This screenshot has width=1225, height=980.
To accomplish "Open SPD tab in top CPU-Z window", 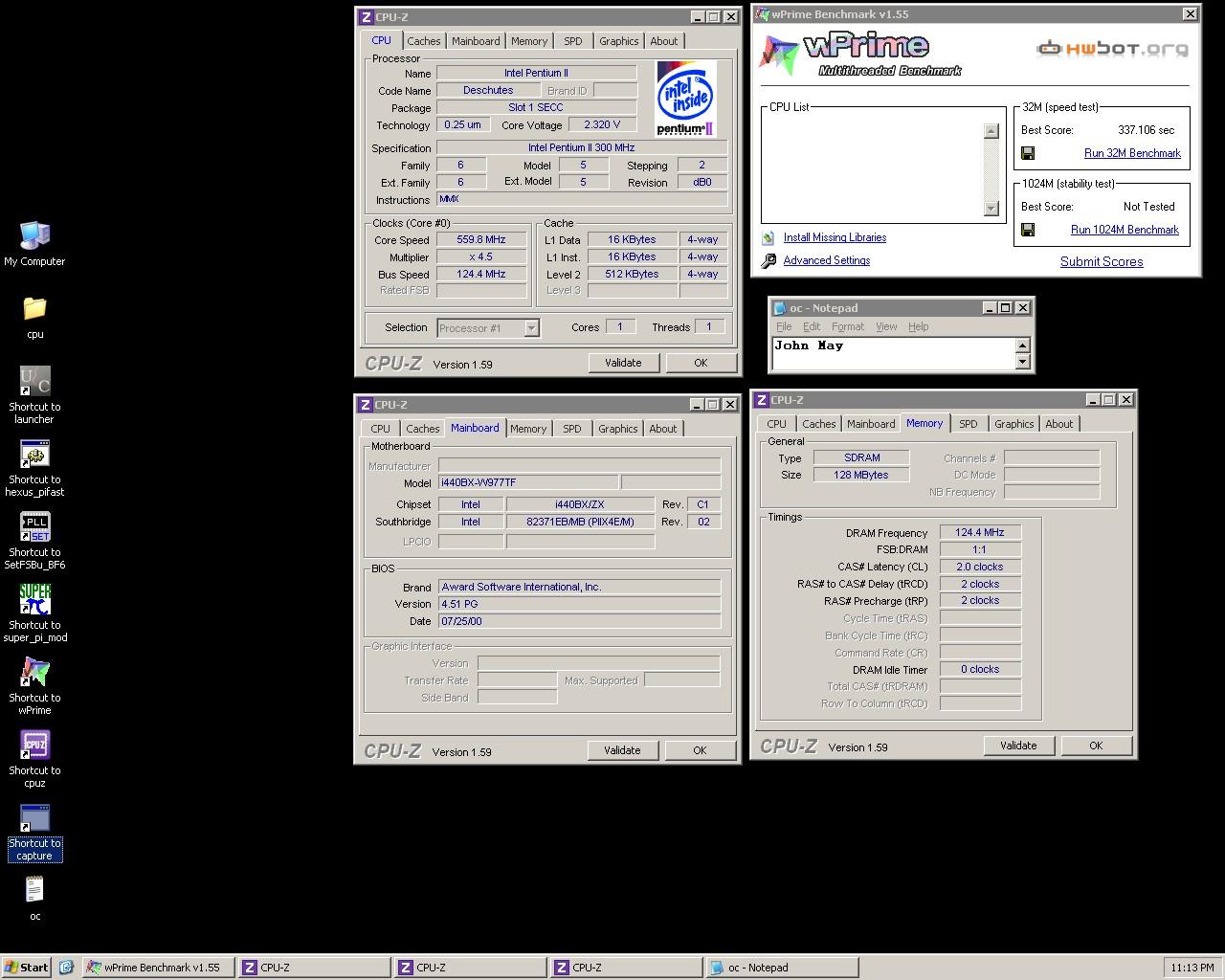I will (573, 41).
